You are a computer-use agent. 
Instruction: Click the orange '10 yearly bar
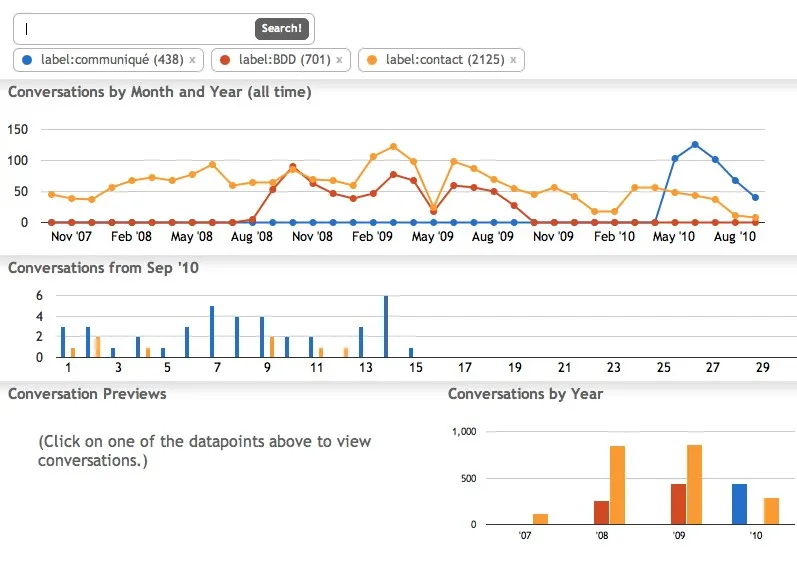click(771, 511)
